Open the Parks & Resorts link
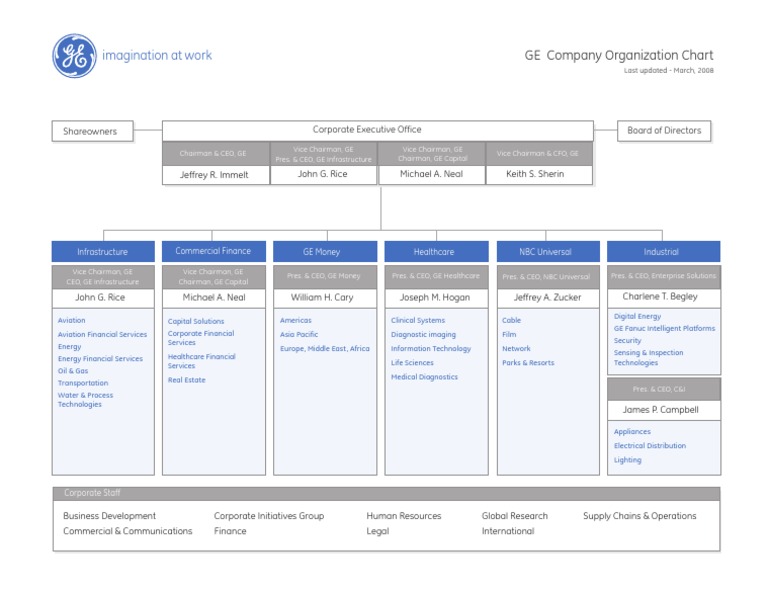The image size is (768, 594). coord(528,363)
